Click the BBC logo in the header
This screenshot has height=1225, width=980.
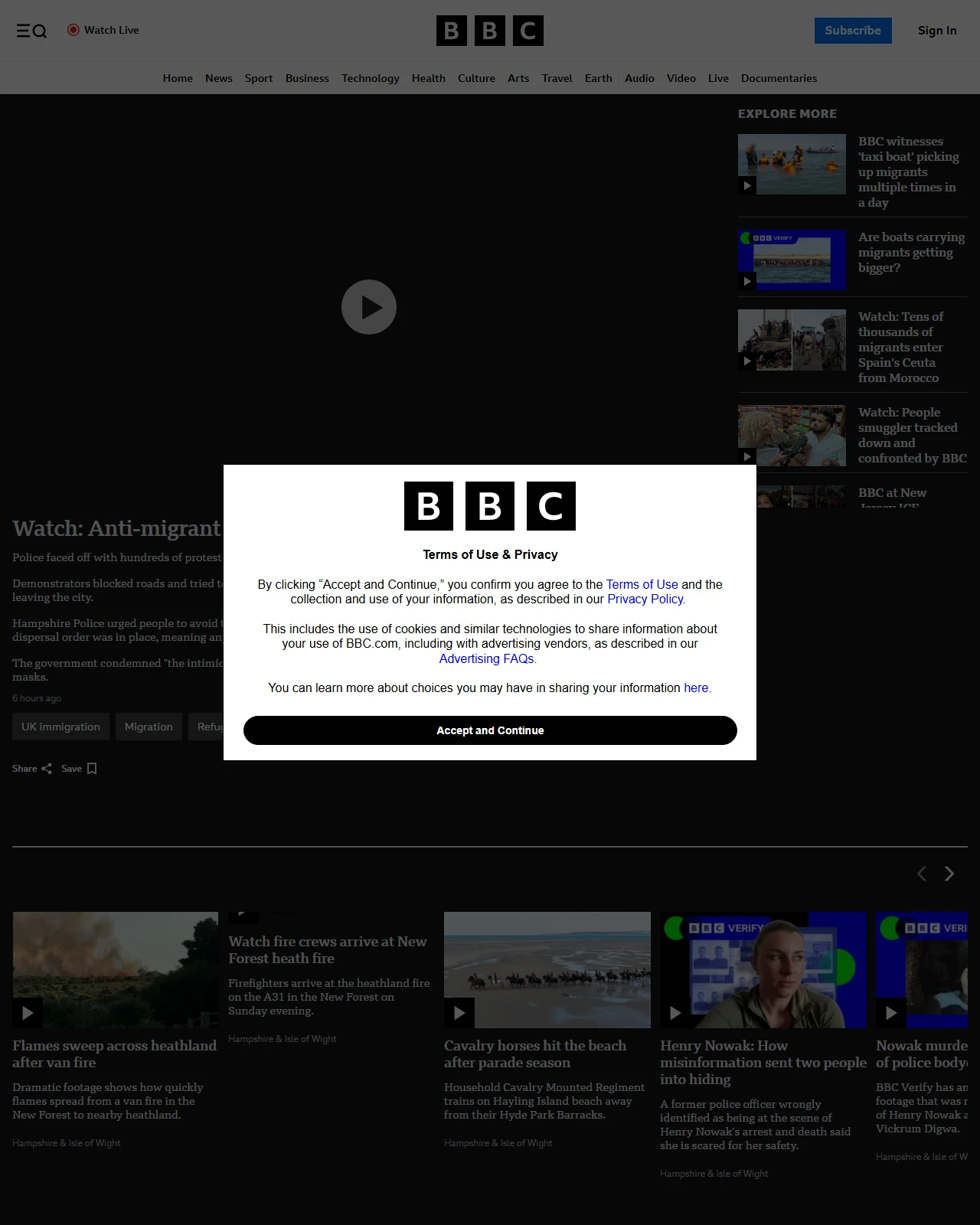click(490, 31)
